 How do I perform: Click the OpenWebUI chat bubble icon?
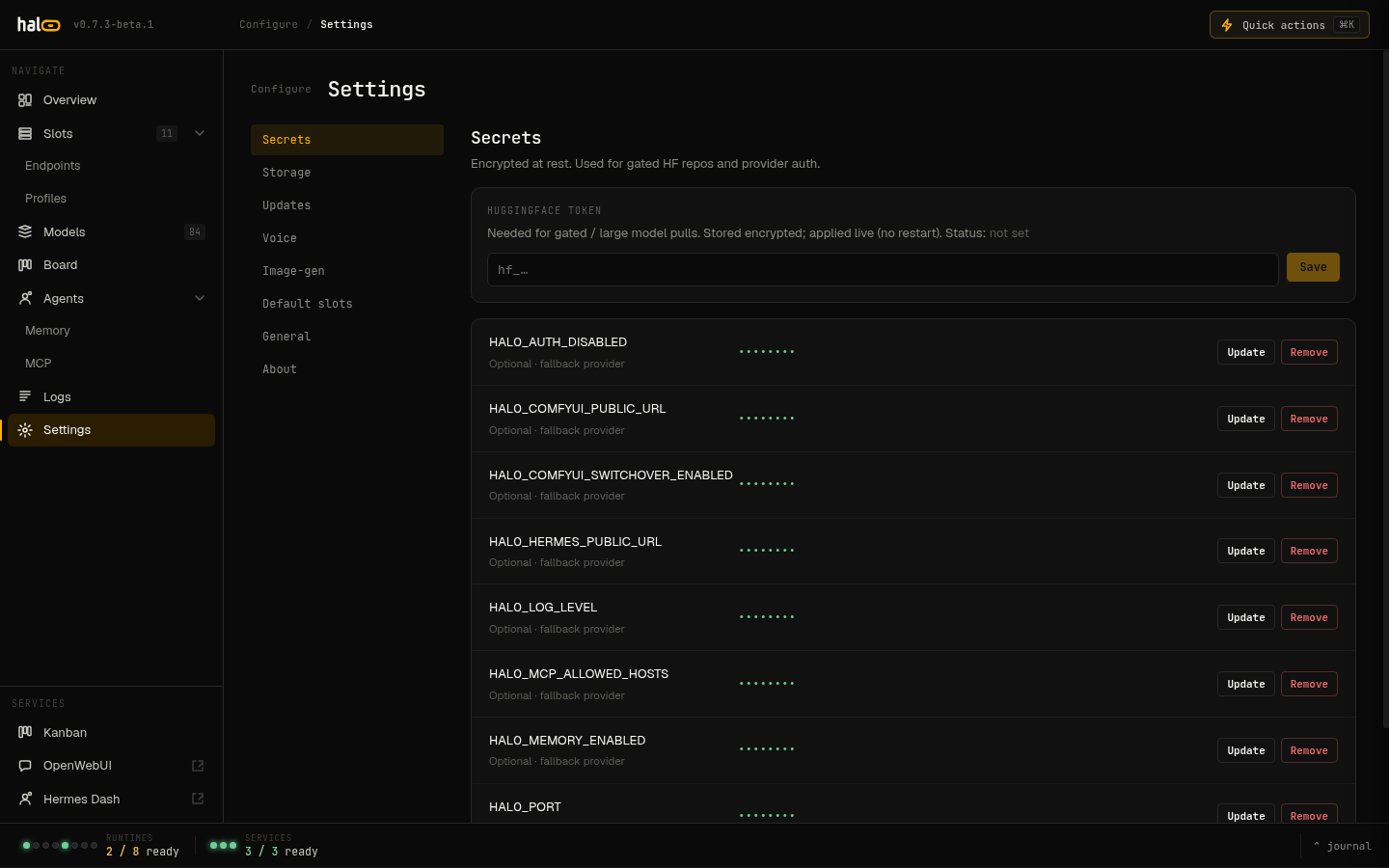[25, 766]
